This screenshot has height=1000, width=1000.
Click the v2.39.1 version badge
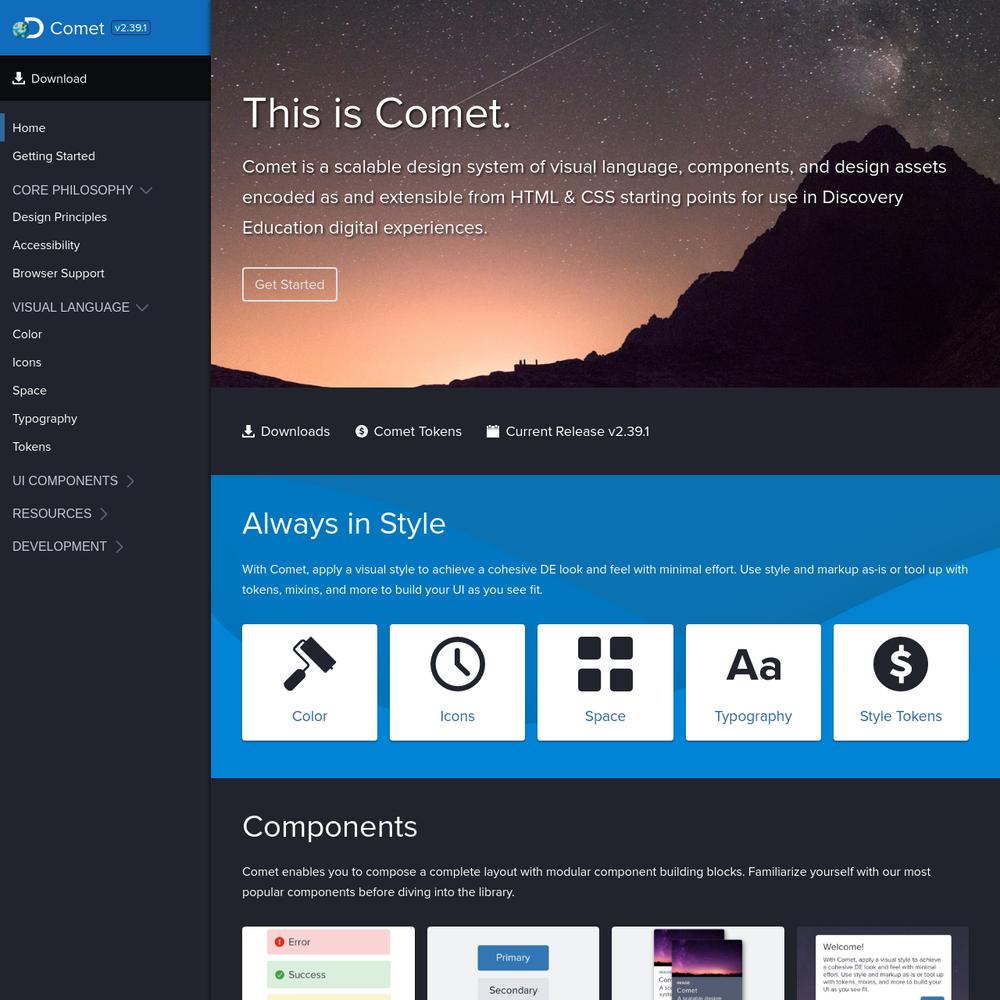coord(131,27)
